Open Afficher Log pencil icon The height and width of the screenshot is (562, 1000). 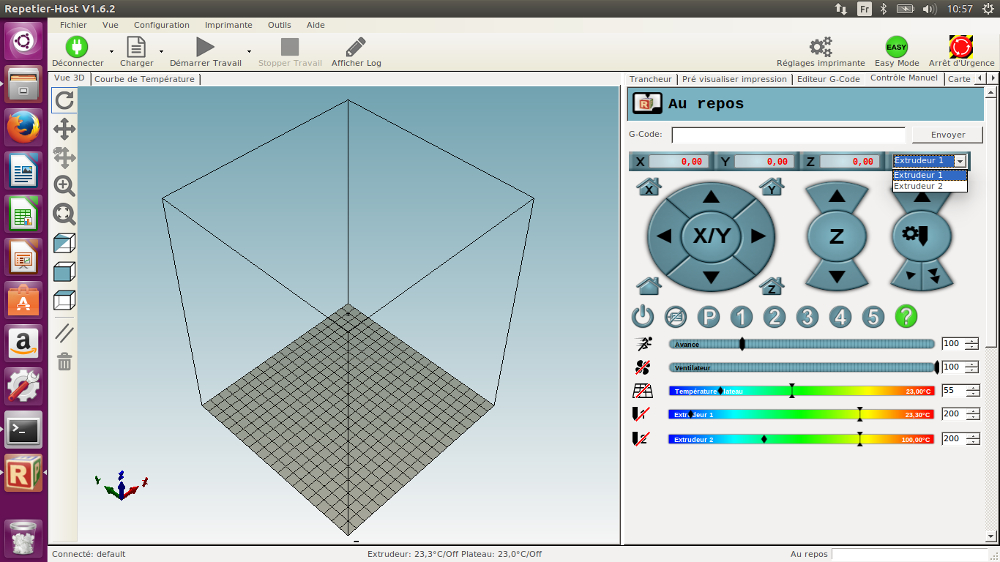pyautogui.click(x=355, y=47)
